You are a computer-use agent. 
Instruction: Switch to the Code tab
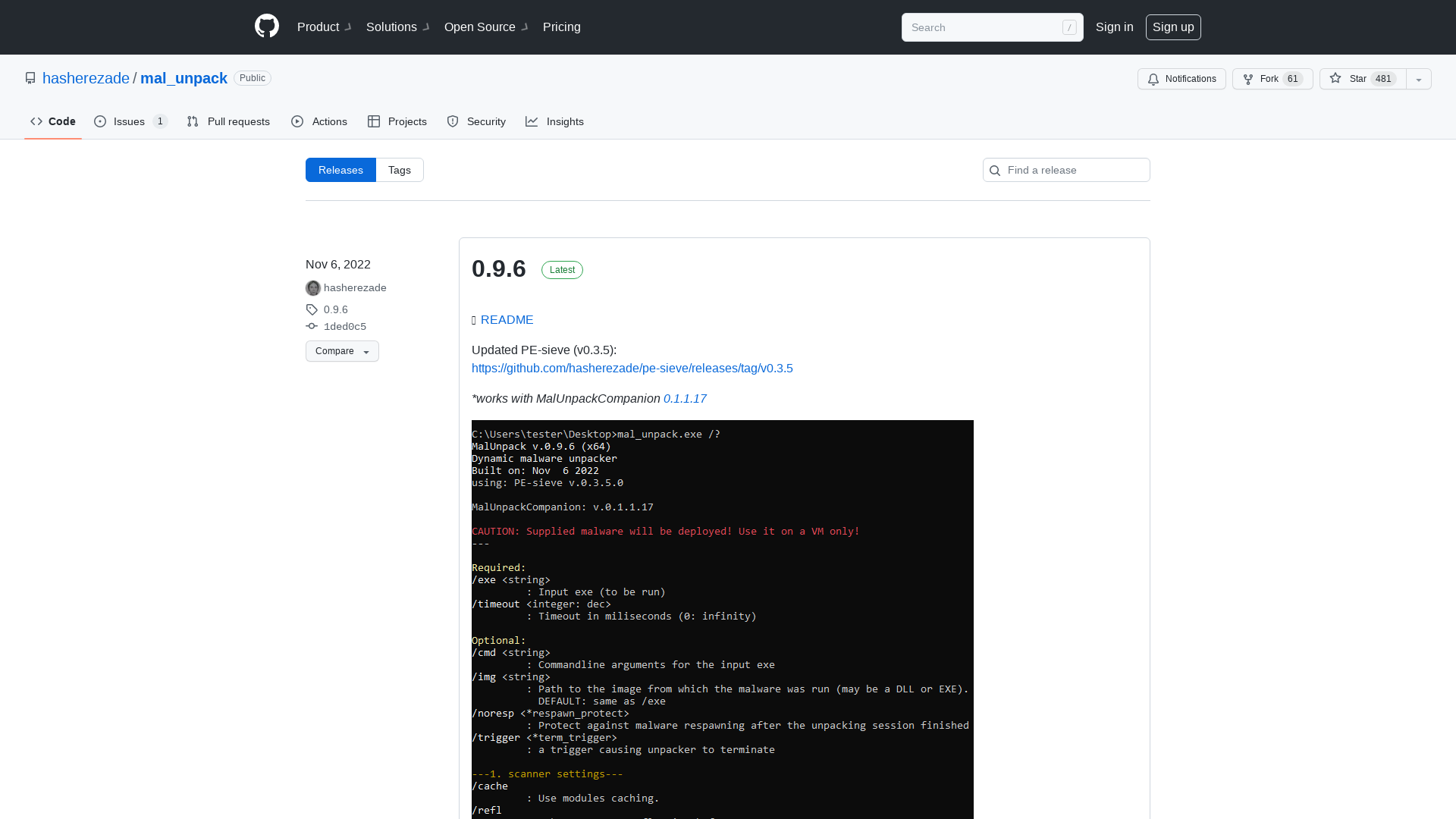tap(53, 121)
